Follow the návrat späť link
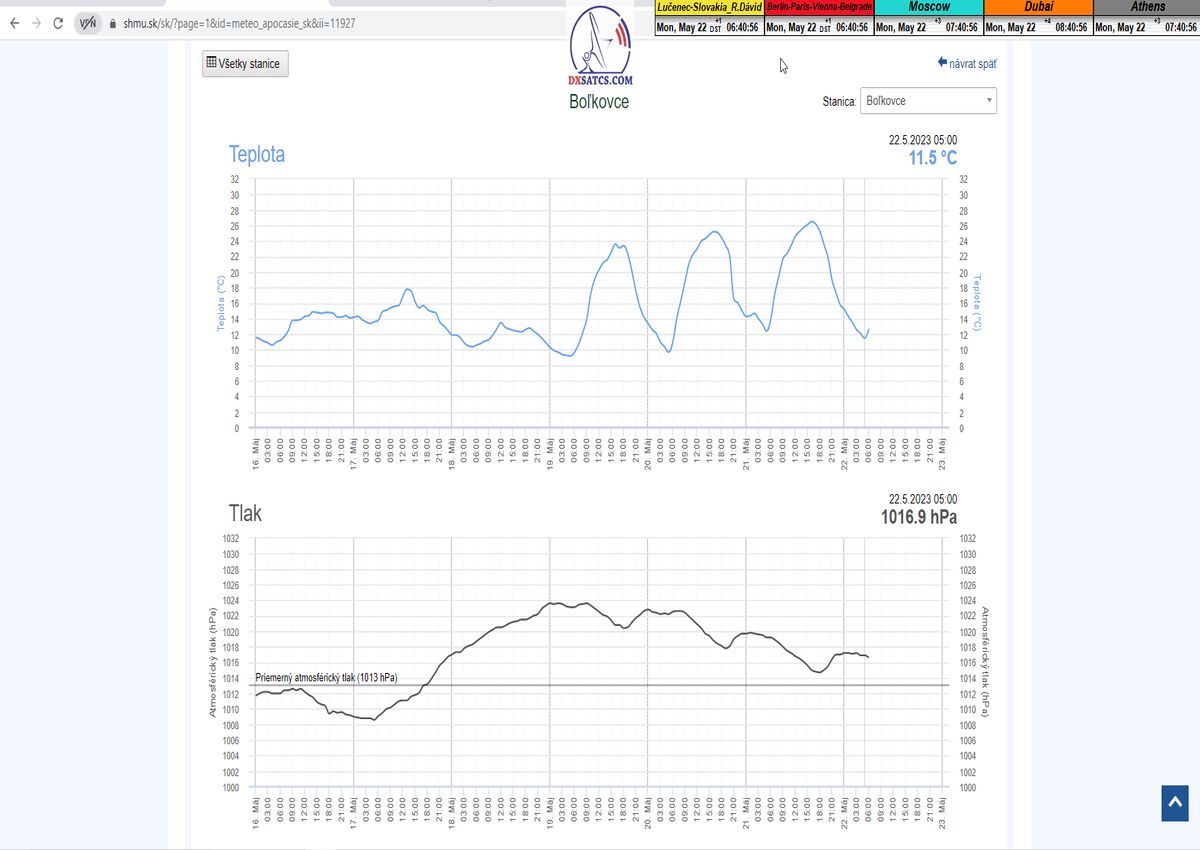 pyautogui.click(x=966, y=63)
